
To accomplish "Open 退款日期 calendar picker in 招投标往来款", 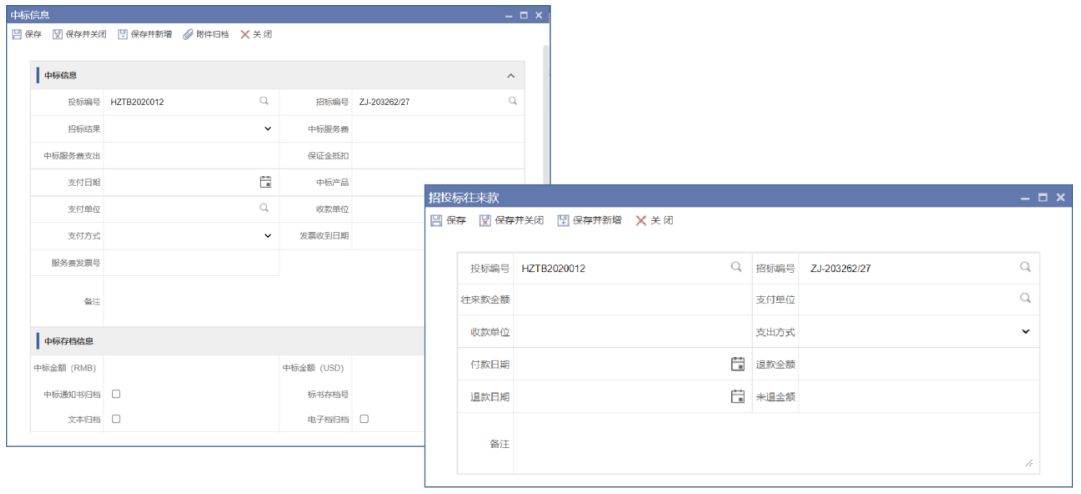I will point(738,396).
